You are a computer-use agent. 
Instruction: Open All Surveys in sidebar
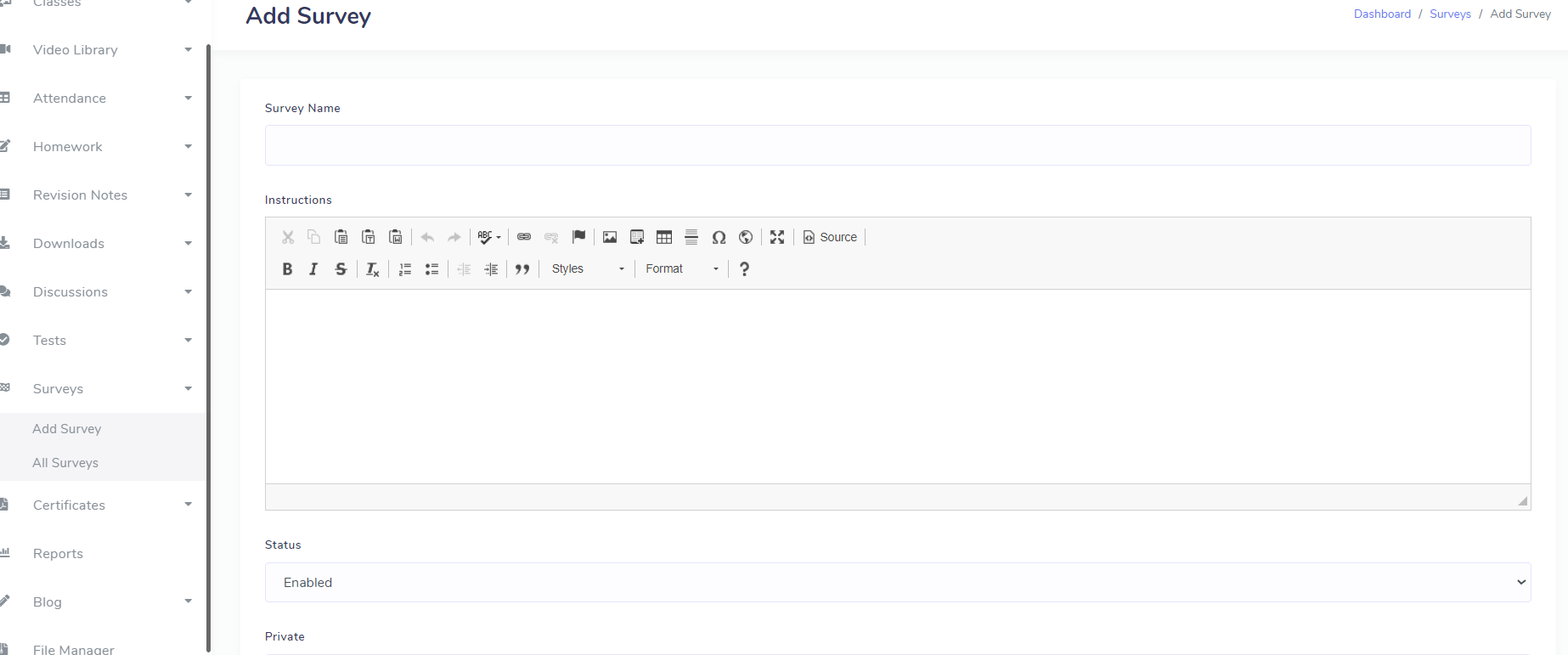65,463
